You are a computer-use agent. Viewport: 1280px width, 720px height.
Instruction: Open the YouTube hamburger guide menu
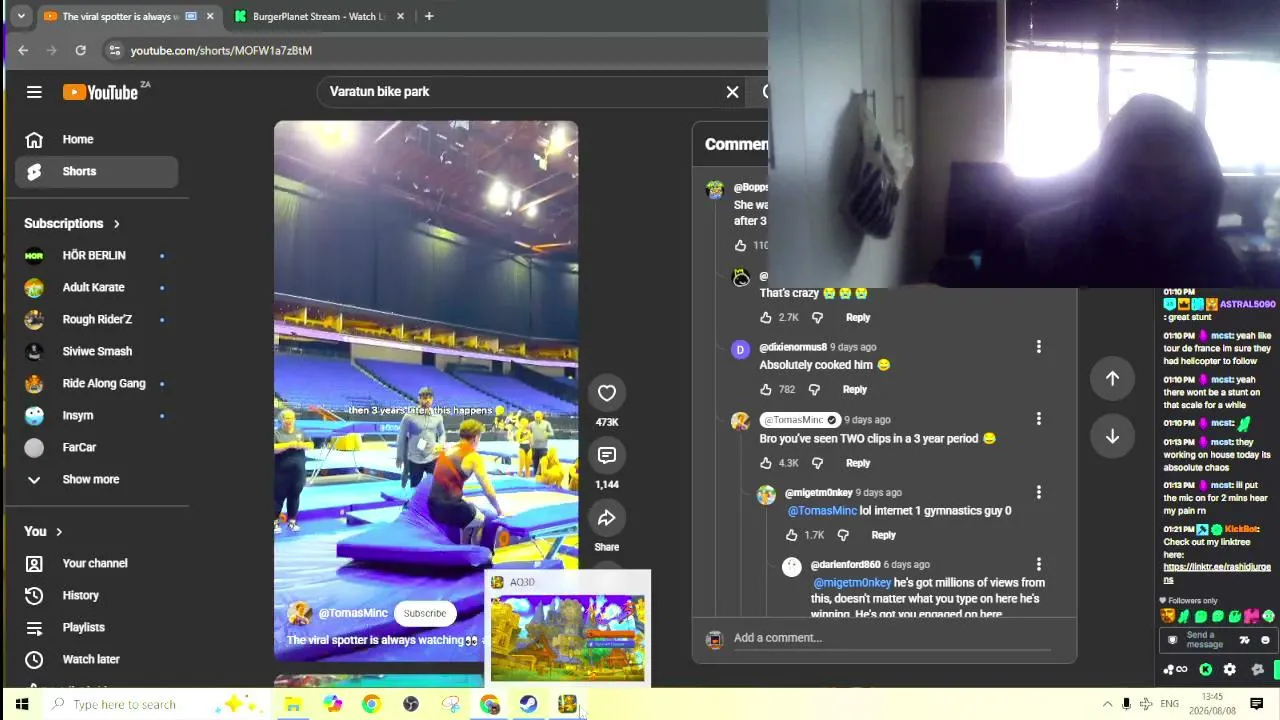point(34,92)
